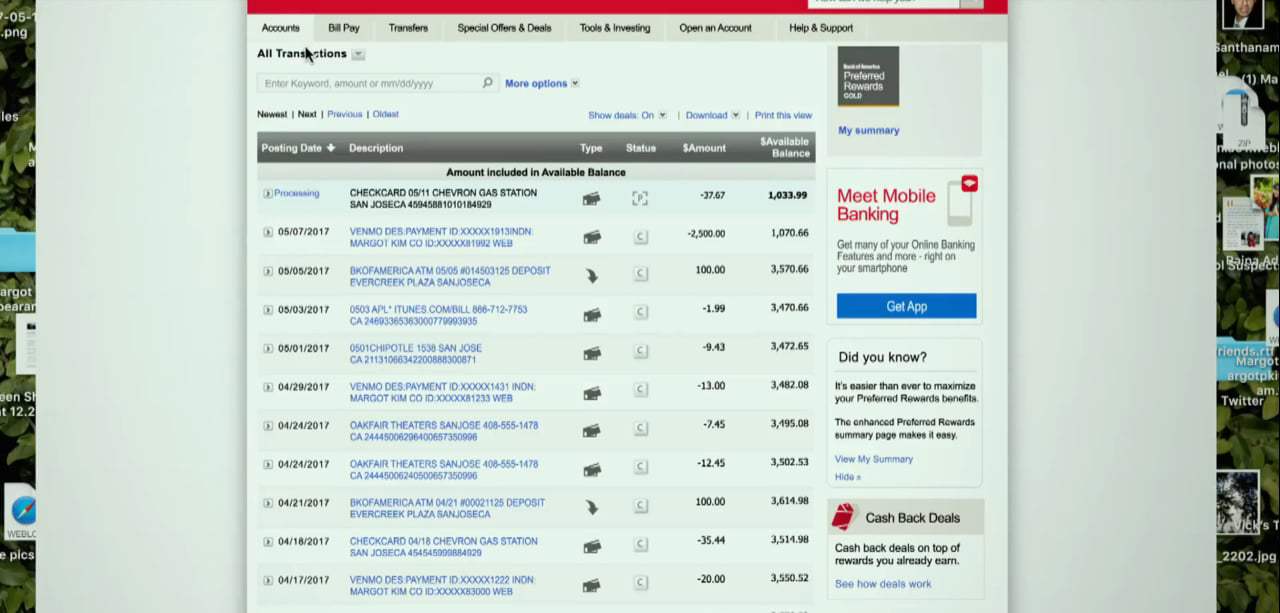Screen dimensions: 1280x613
Task: Jump to Oldest transactions
Action: click(386, 114)
